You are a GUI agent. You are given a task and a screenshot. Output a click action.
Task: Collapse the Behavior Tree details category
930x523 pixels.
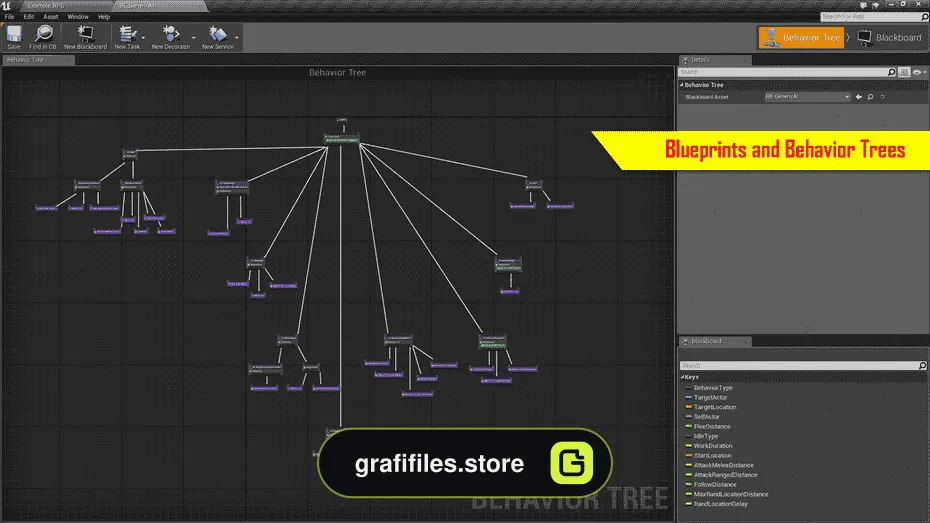[x=681, y=85]
